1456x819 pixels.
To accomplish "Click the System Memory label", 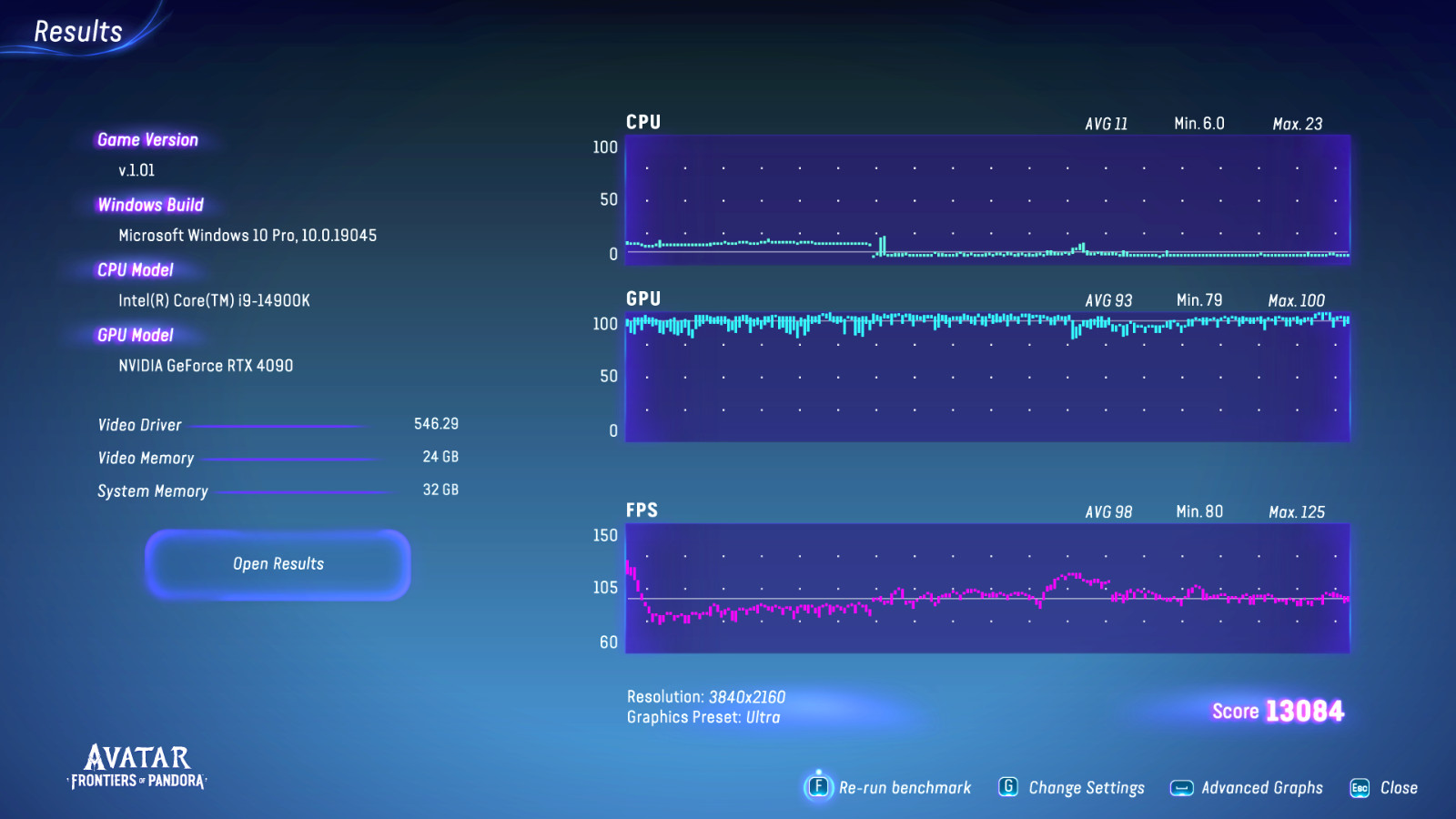I will coord(153,491).
